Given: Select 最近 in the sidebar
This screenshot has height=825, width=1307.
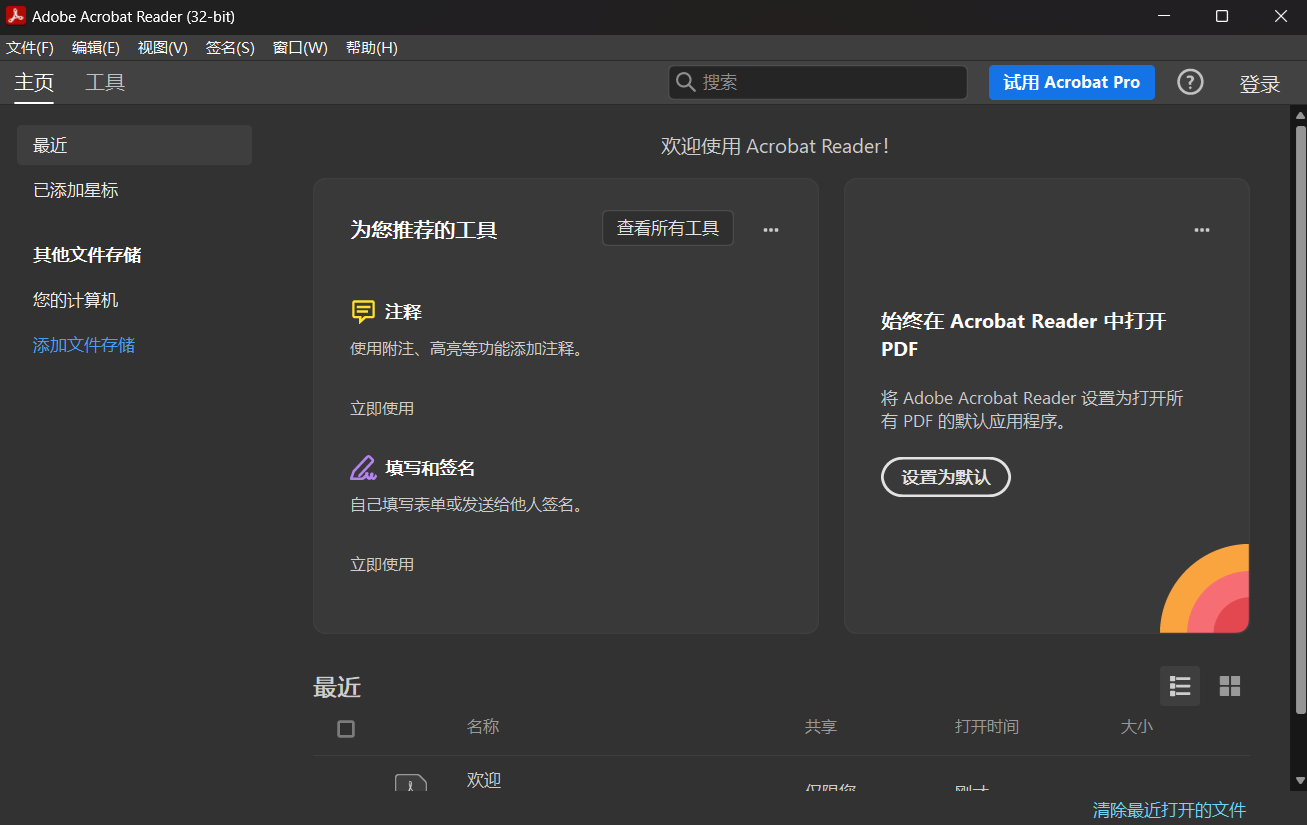Looking at the screenshot, I should tap(134, 145).
